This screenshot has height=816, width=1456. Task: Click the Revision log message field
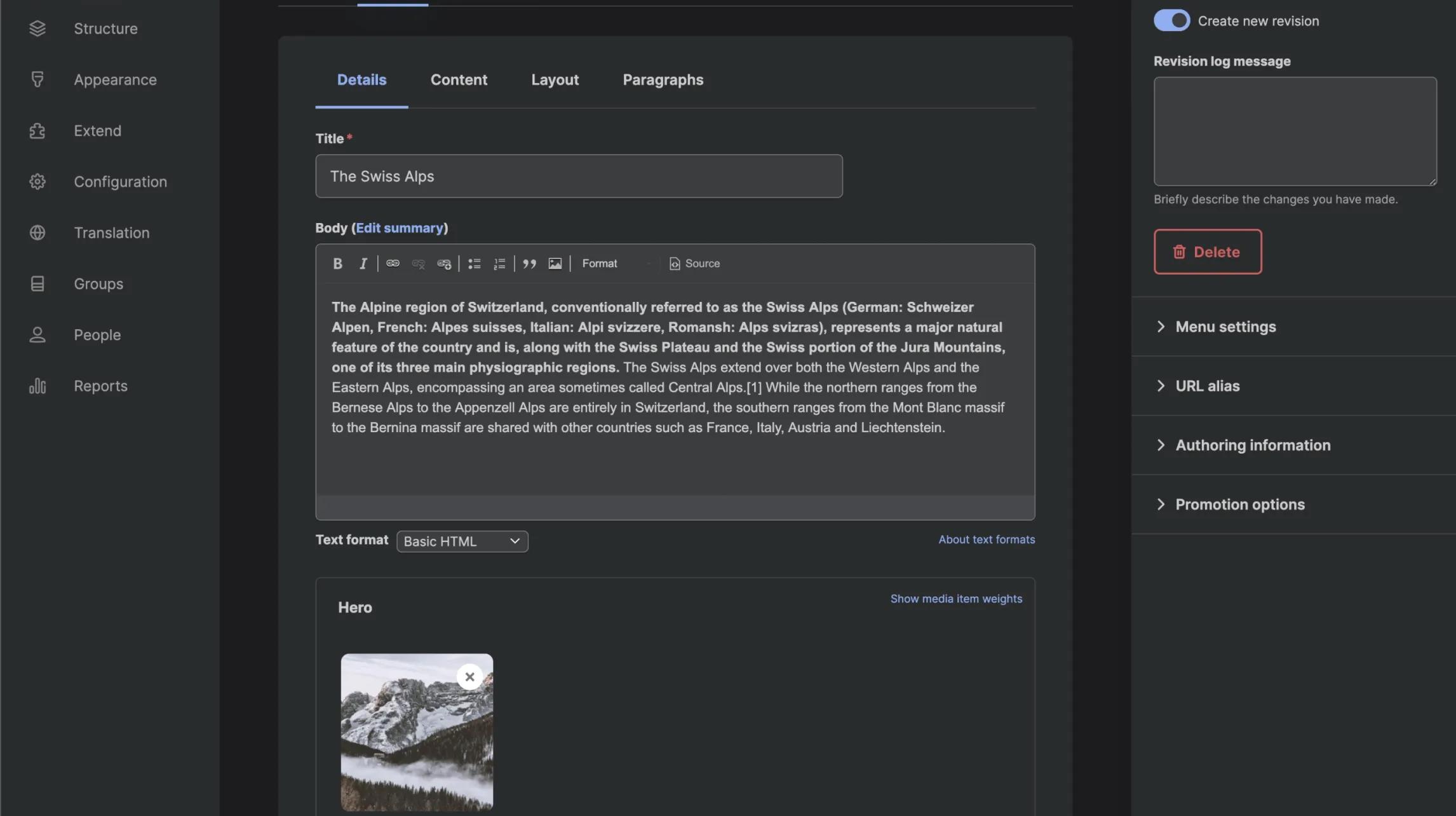(x=1295, y=131)
